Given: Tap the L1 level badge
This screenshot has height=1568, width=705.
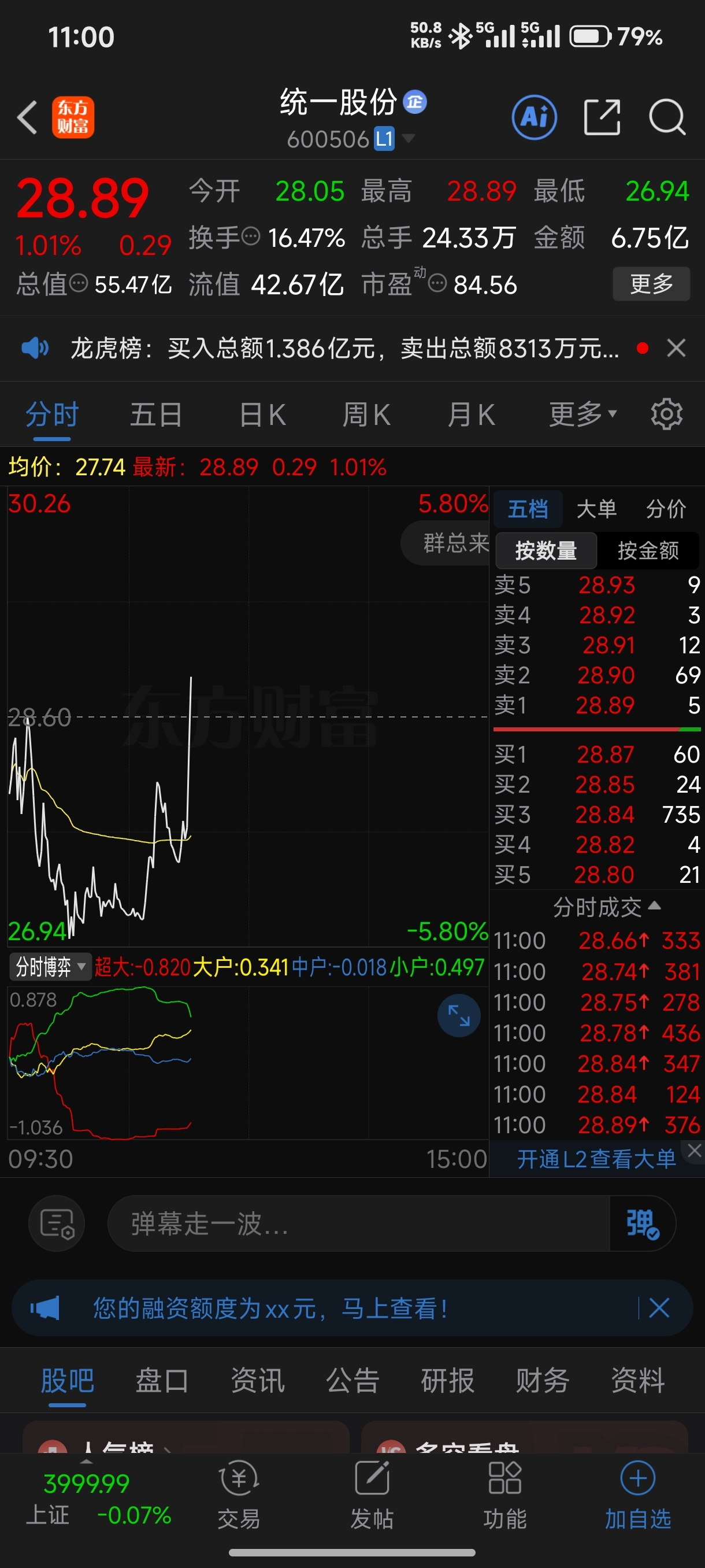Looking at the screenshot, I should (384, 139).
